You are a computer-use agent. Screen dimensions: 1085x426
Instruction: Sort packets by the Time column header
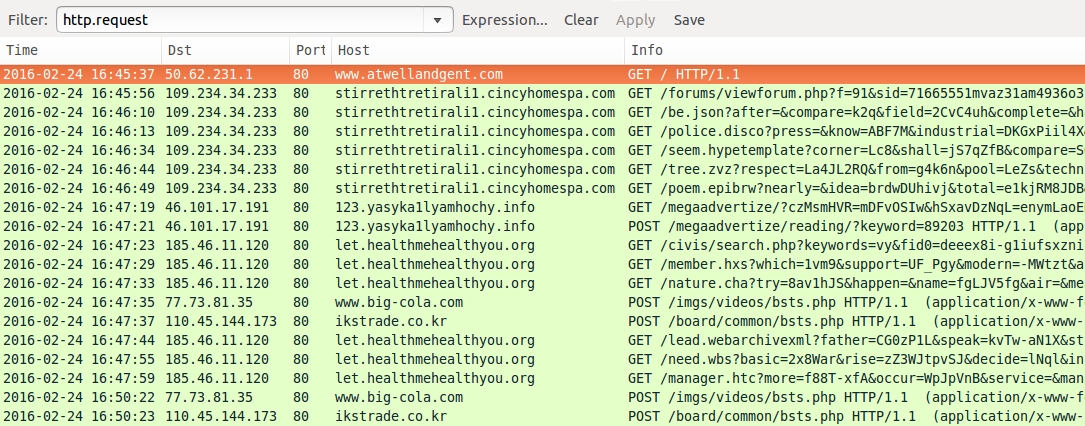[80, 50]
